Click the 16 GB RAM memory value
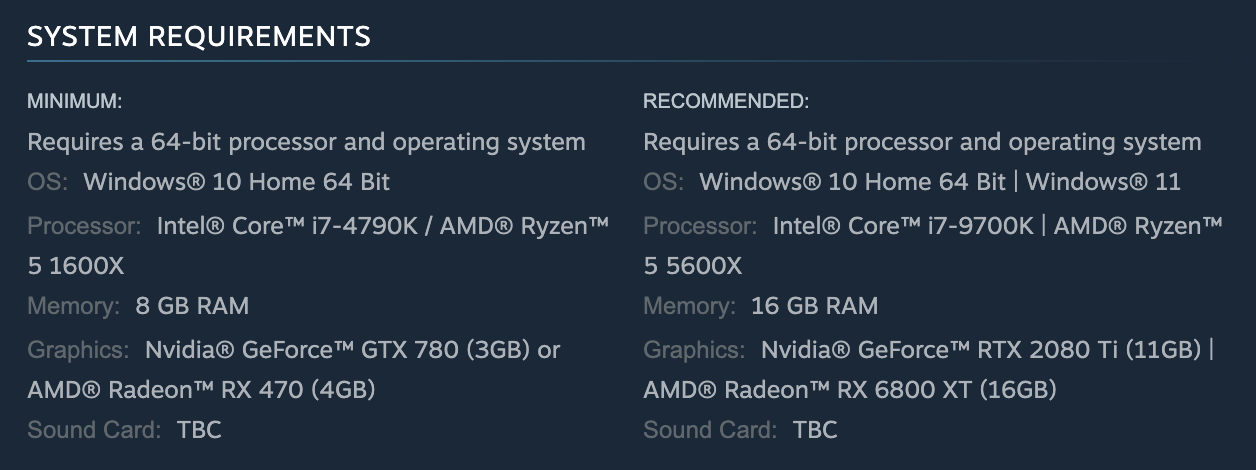1256x470 pixels. pyautogui.click(x=814, y=306)
